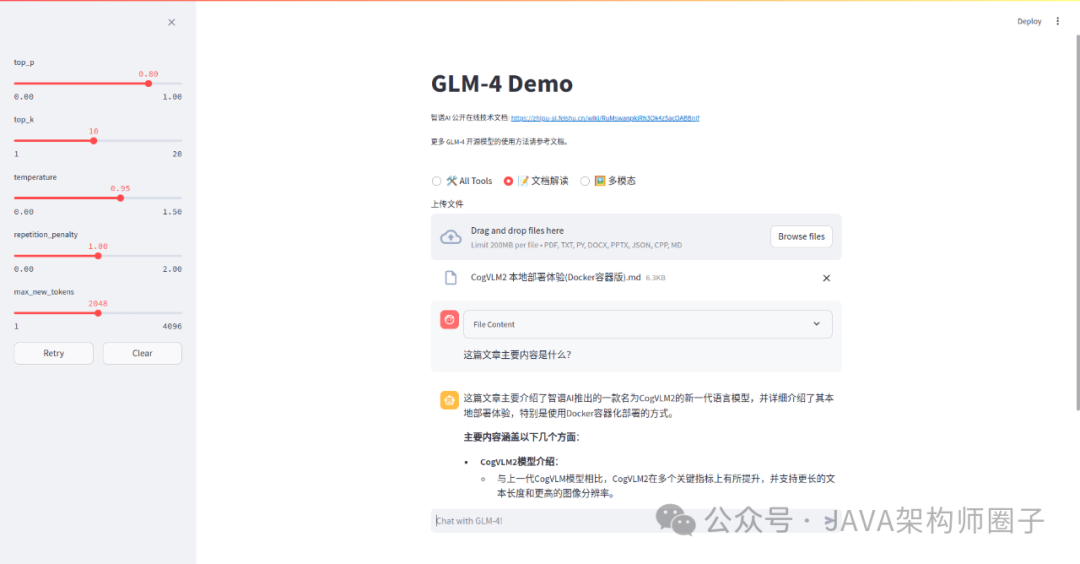
Task: Click the Deploy button
Action: point(1029,21)
